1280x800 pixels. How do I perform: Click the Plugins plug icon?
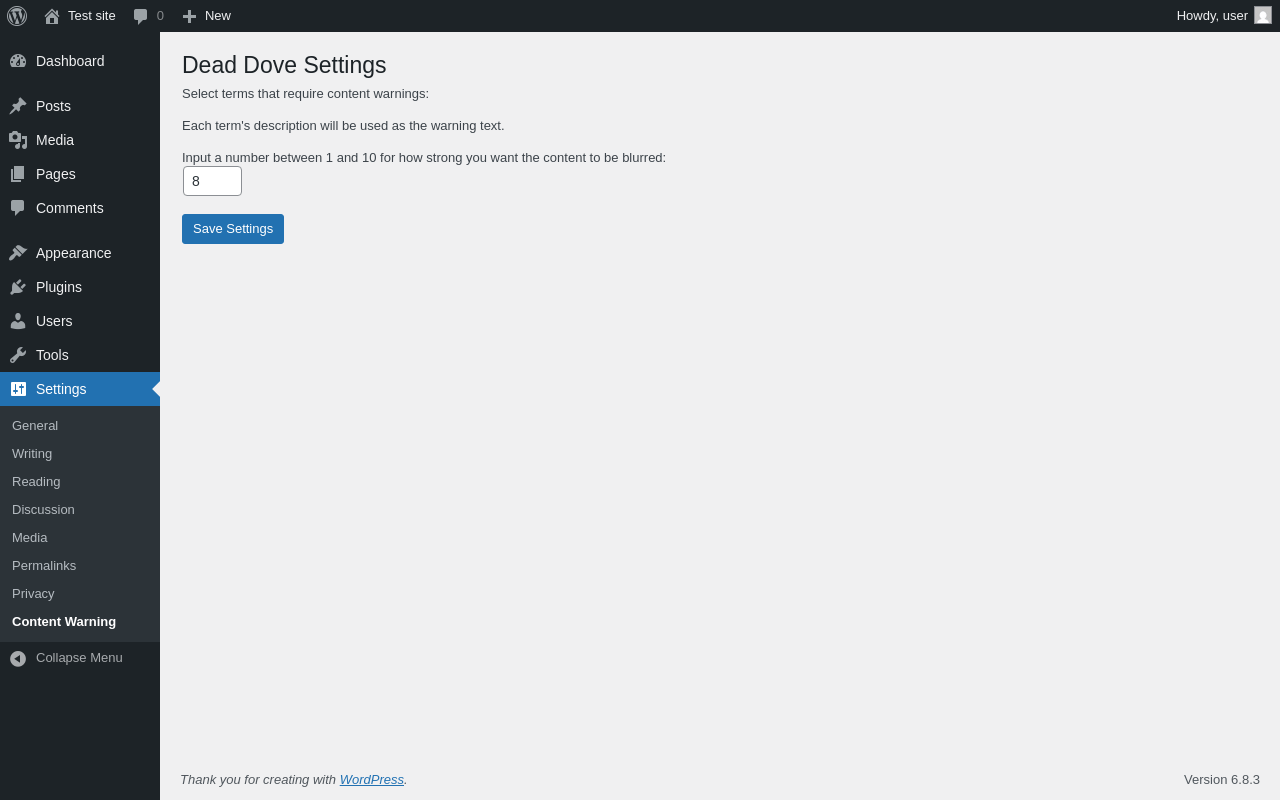pyautogui.click(x=18, y=287)
